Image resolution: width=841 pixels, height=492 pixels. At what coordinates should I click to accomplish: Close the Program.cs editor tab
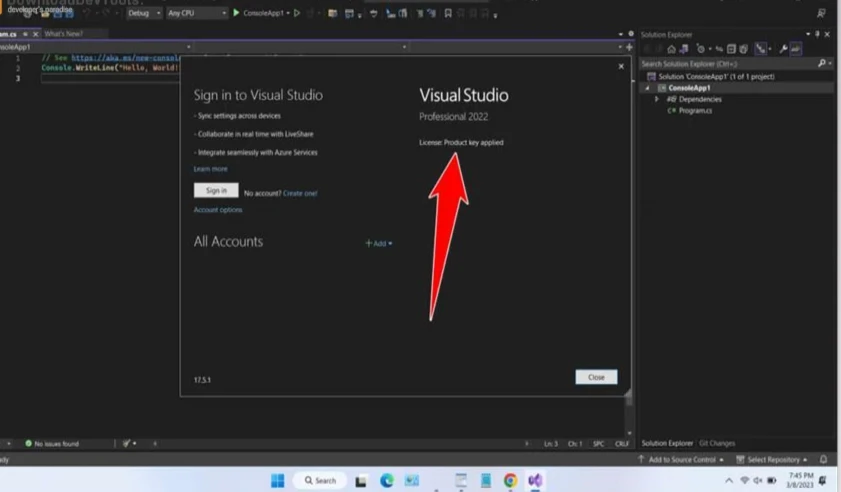coord(36,34)
